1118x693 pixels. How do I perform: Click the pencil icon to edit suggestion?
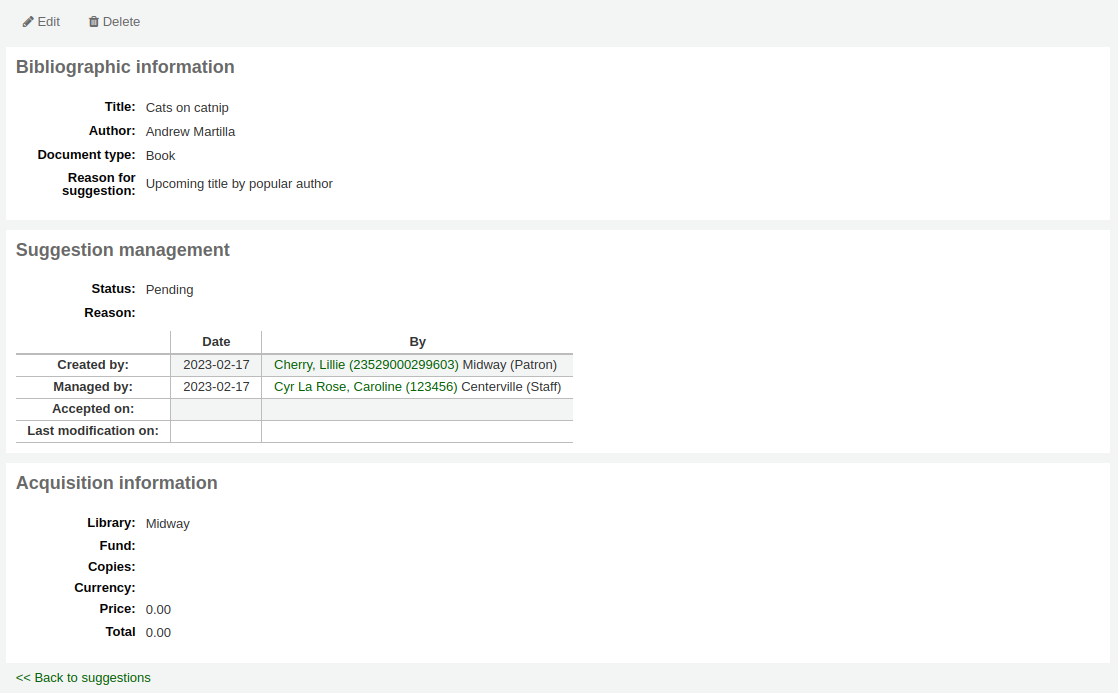(x=27, y=21)
